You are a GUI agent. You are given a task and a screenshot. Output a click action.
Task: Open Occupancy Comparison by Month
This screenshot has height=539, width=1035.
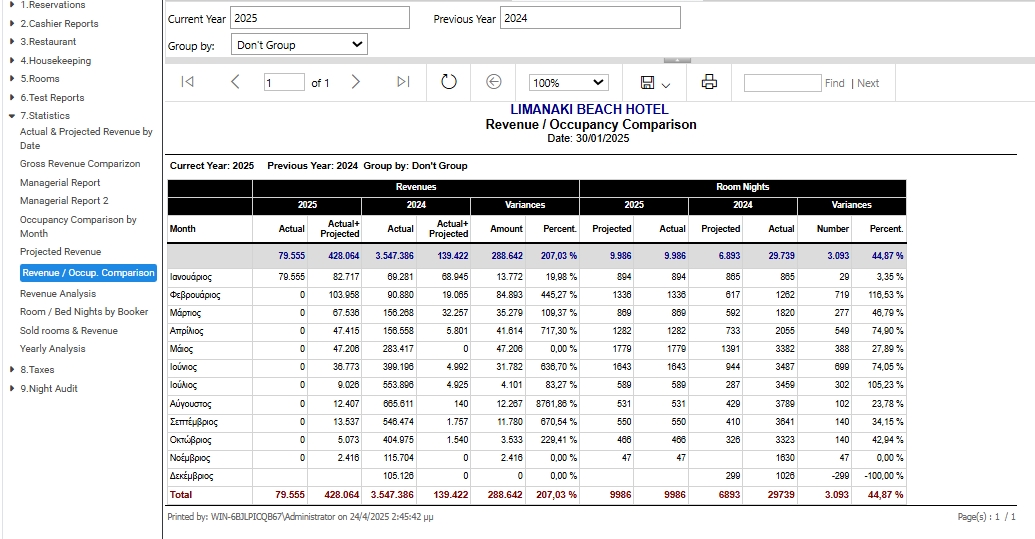click(78, 226)
